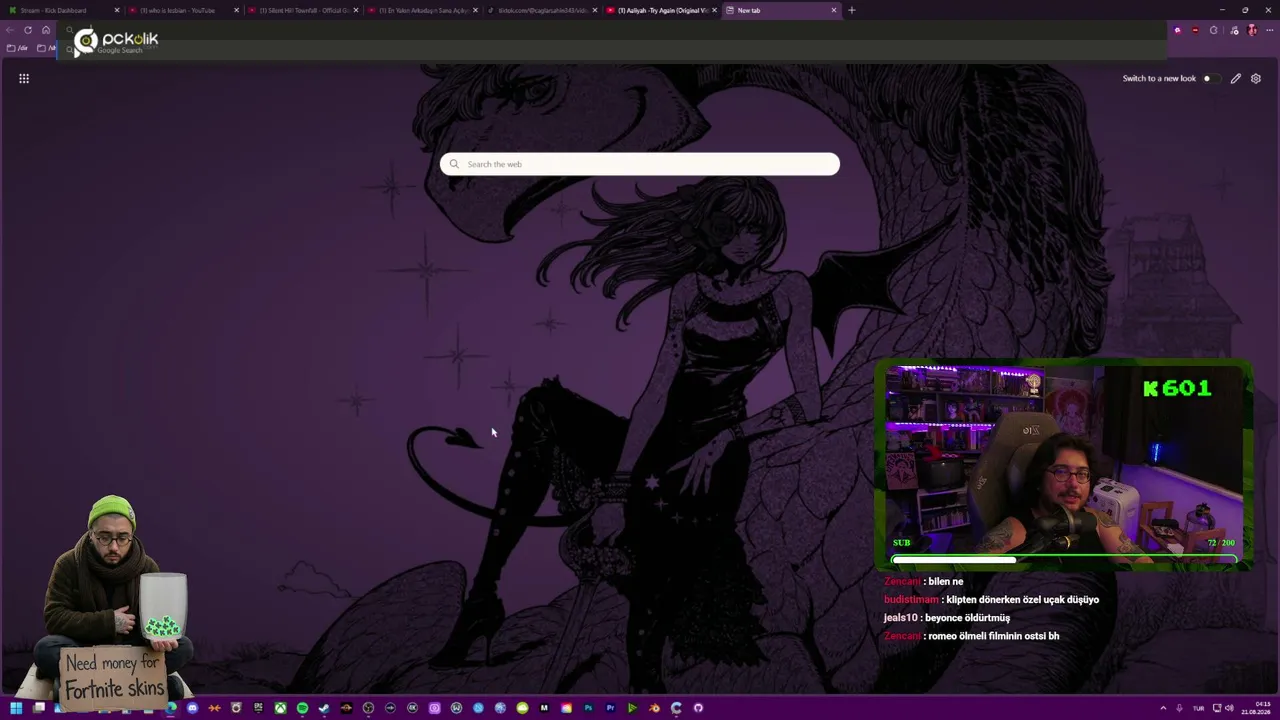Click the chat message from jeals10
This screenshot has height=720, width=1280.
946,618
